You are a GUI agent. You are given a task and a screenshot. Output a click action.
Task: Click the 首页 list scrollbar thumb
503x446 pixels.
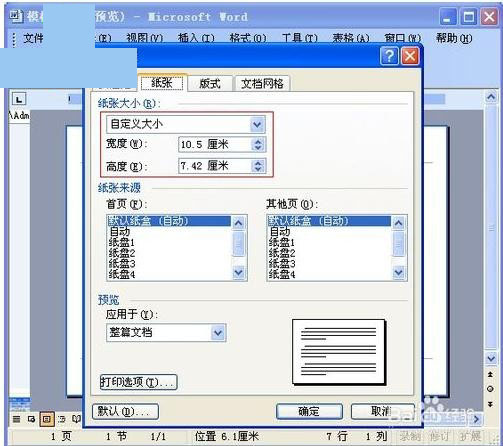click(239, 244)
